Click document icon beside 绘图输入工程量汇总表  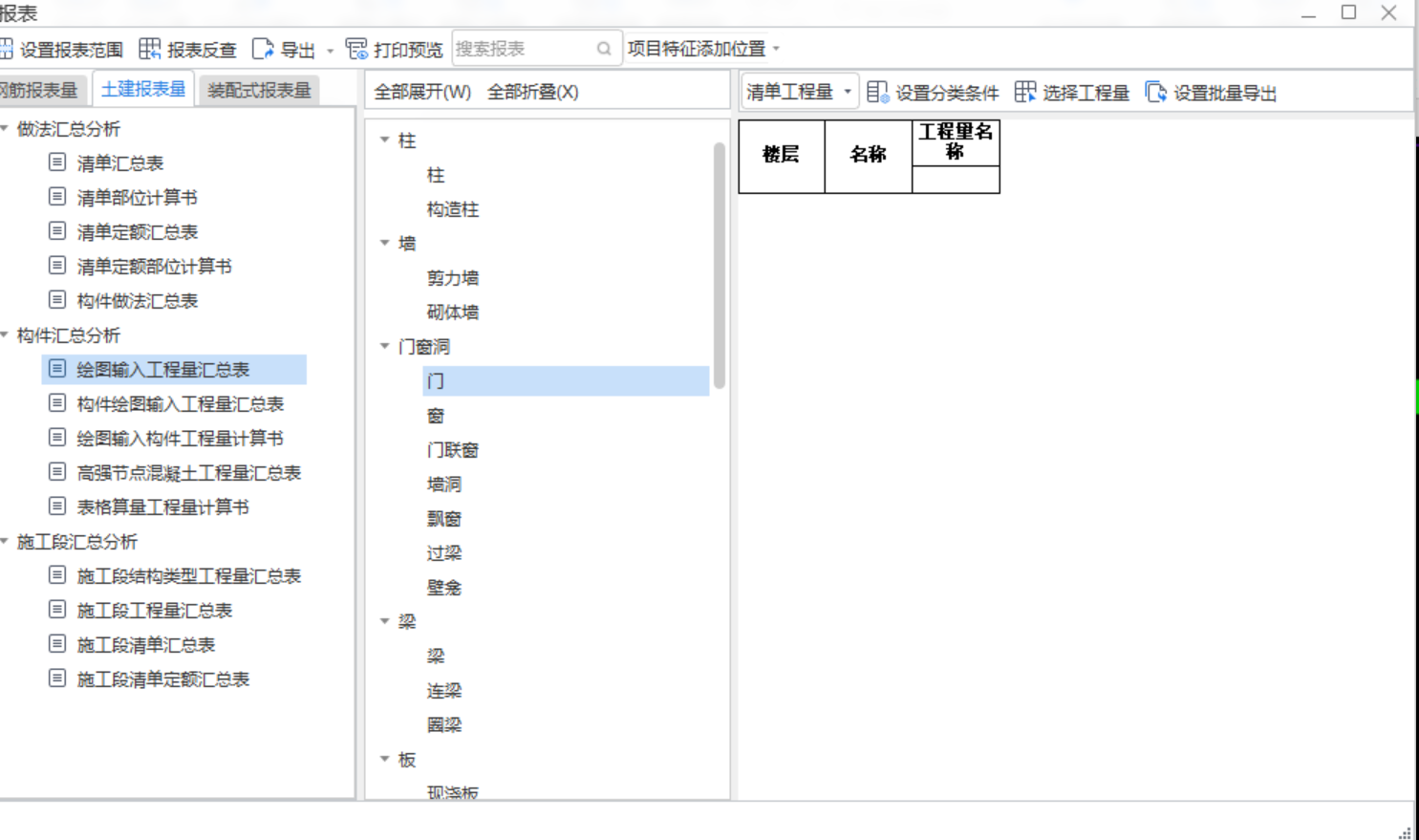point(57,369)
